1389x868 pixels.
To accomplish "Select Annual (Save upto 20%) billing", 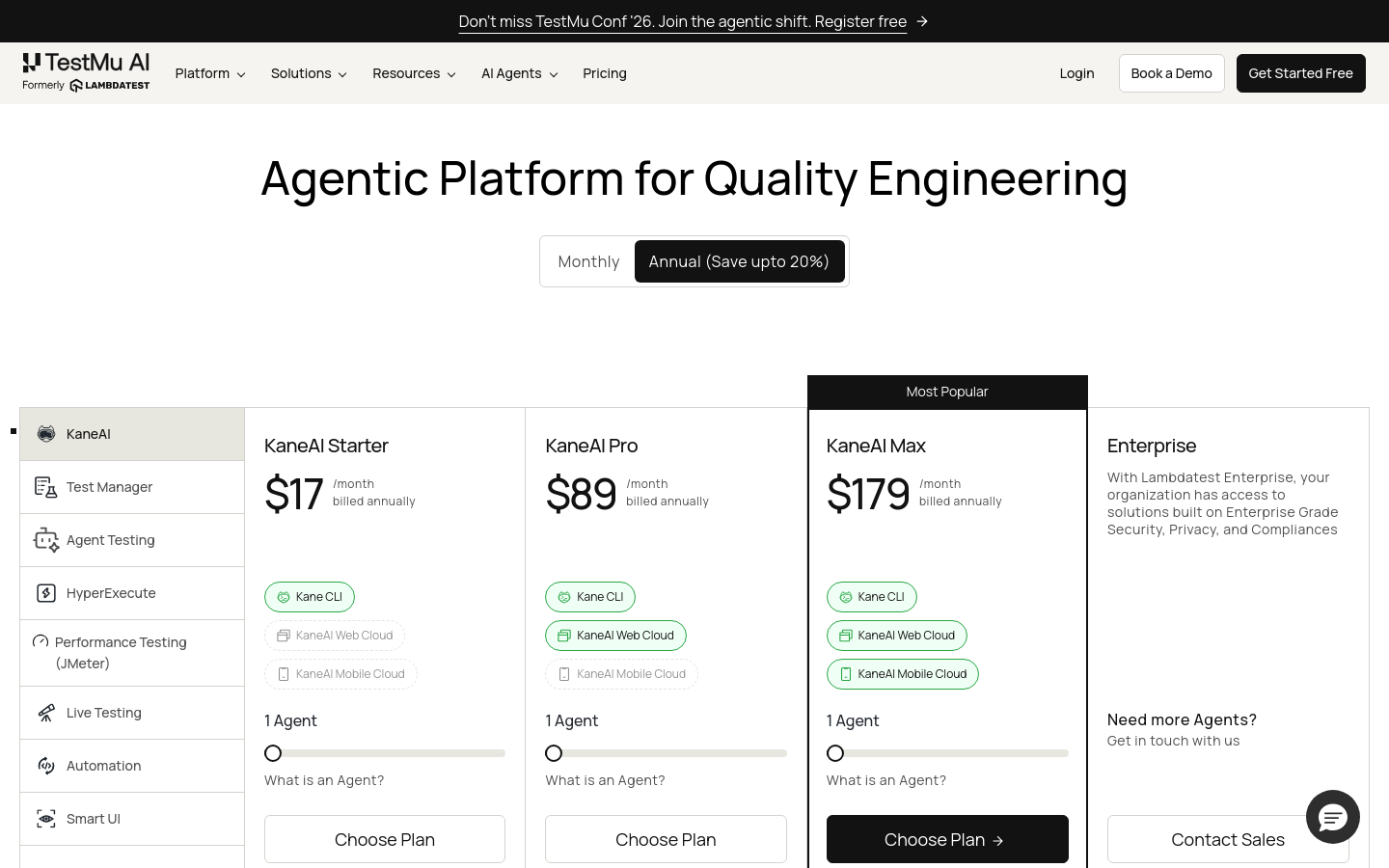I will [x=739, y=261].
